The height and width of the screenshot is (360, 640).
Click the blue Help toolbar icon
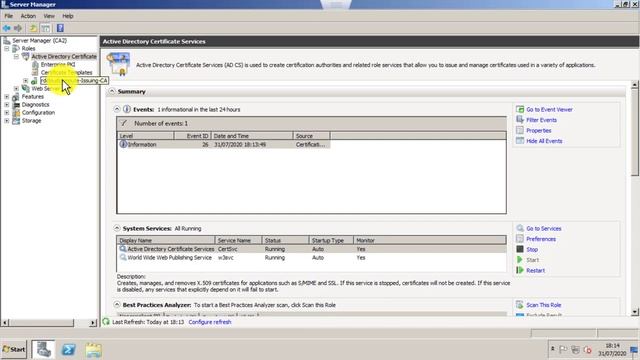(x=60, y=28)
